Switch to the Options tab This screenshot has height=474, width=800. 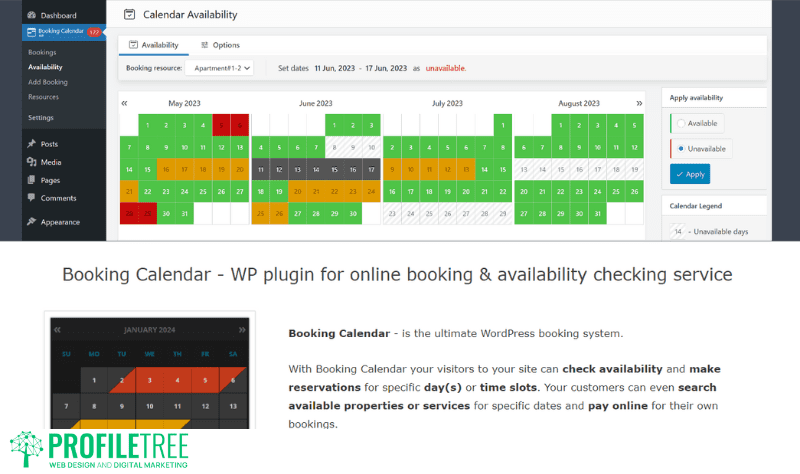coord(220,45)
